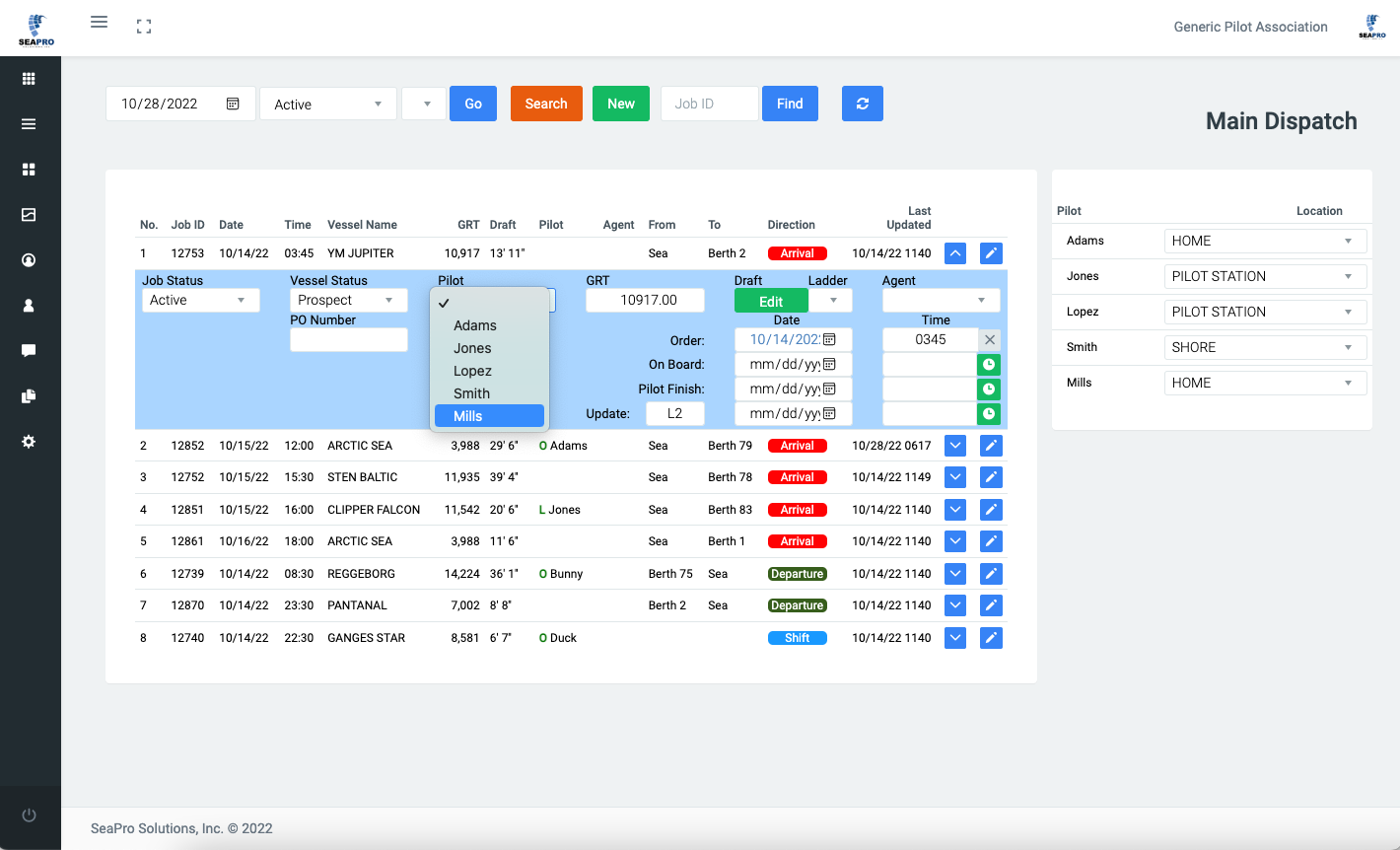Image resolution: width=1400 pixels, height=850 pixels.
Task: Click the blue refresh icon button
Action: click(862, 104)
